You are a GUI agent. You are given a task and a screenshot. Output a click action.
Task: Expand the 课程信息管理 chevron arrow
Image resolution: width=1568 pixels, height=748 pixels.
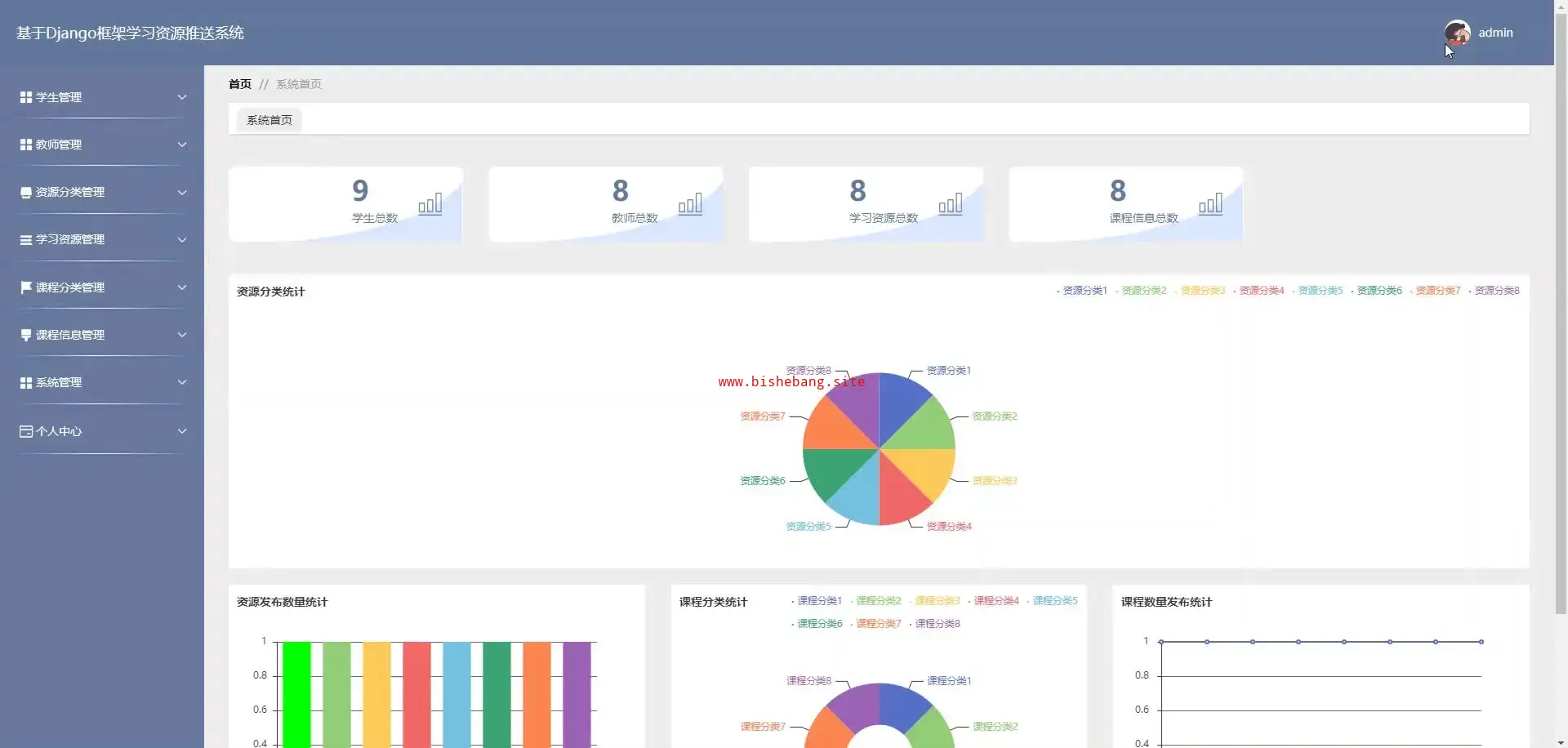(182, 335)
